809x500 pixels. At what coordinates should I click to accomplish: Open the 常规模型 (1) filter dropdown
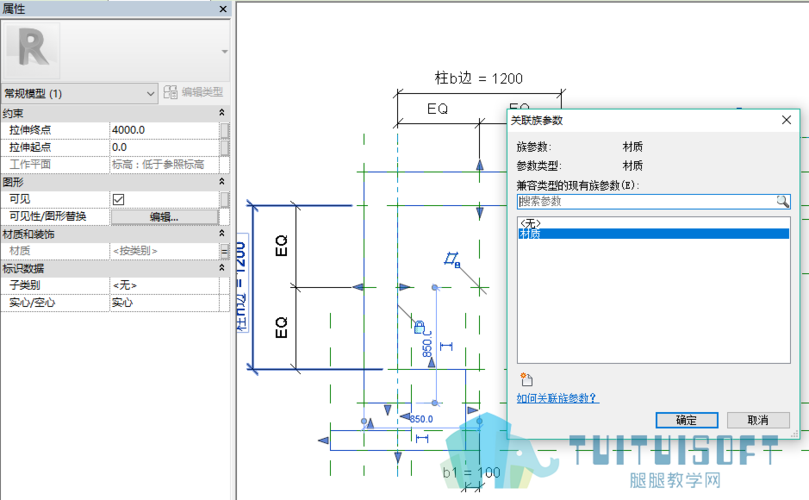(79, 93)
